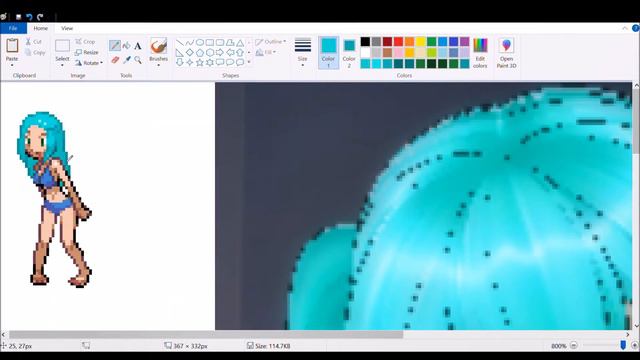Choose the Oval callout shape
Viewport: 640px width, 360px height.
(x=230, y=62)
